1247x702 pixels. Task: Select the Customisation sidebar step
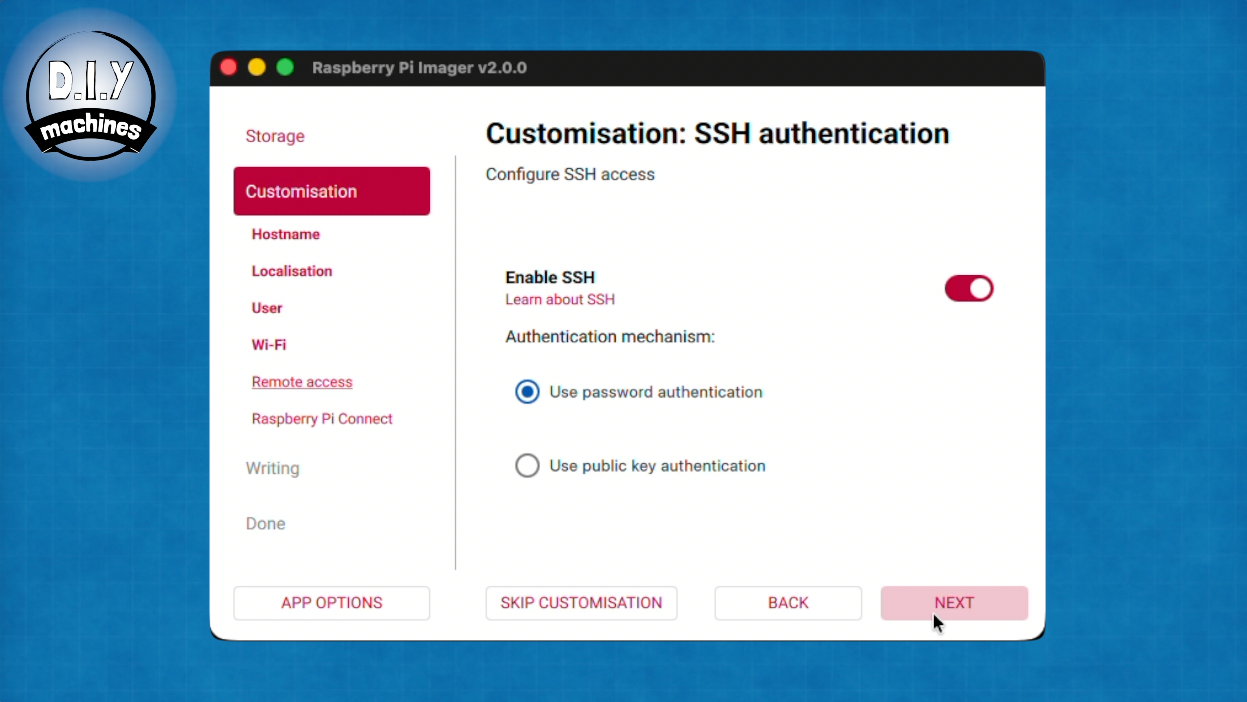click(x=331, y=191)
